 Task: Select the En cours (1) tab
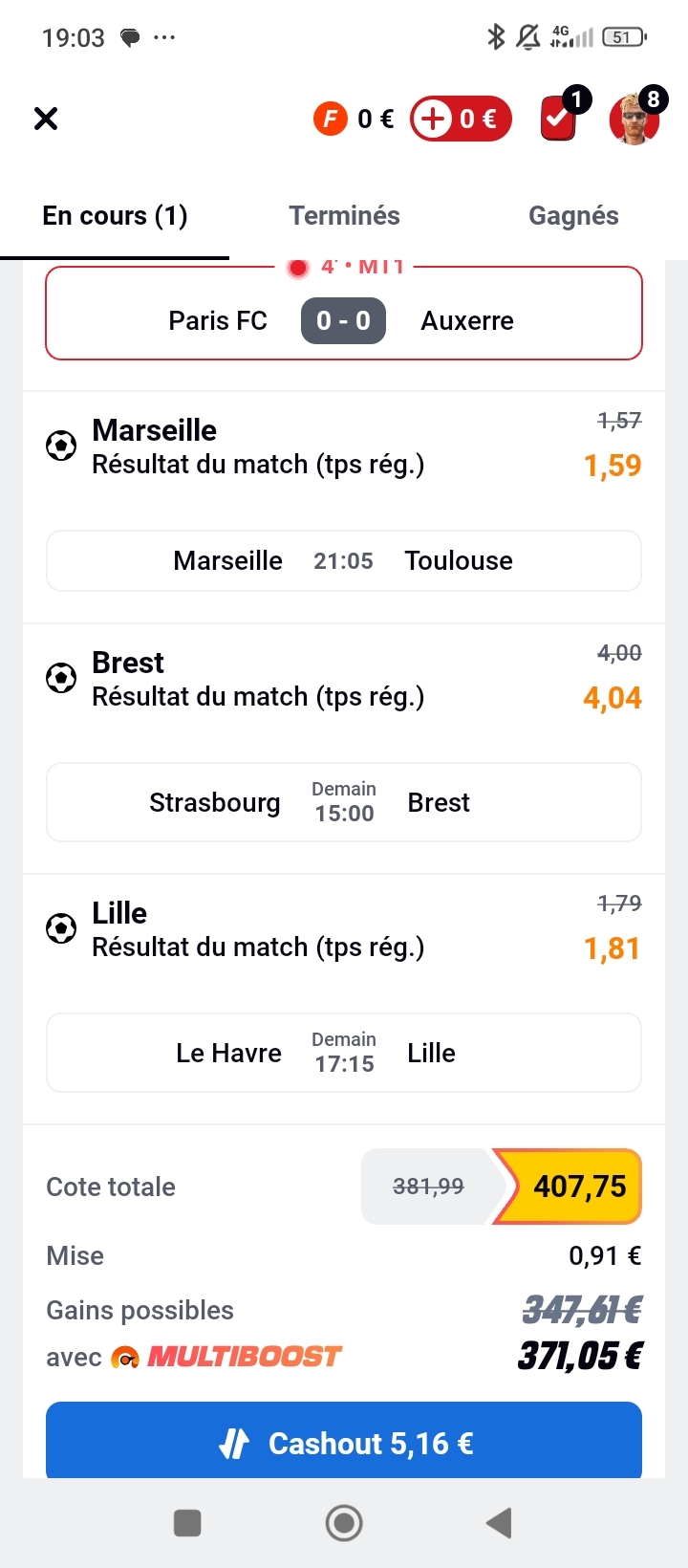click(115, 216)
